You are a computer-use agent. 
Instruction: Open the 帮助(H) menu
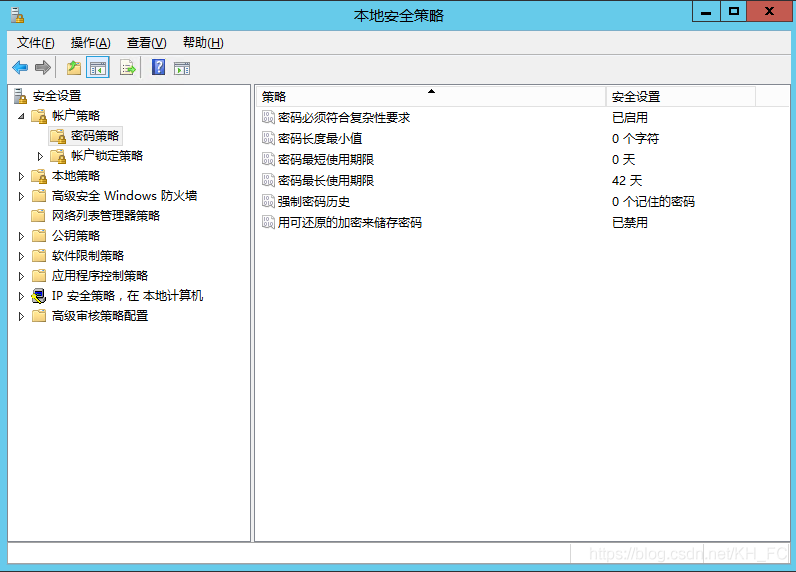click(203, 43)
